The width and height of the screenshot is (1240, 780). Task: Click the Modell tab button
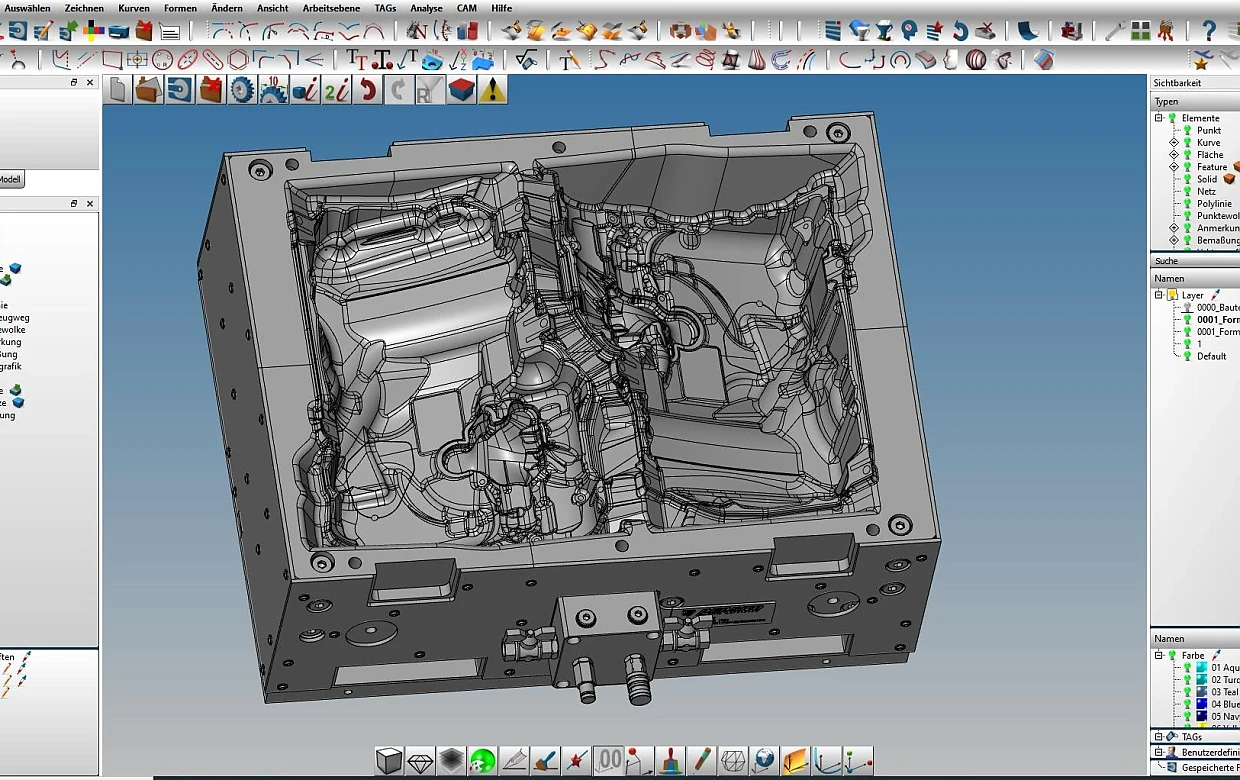[x=10, y=180]
